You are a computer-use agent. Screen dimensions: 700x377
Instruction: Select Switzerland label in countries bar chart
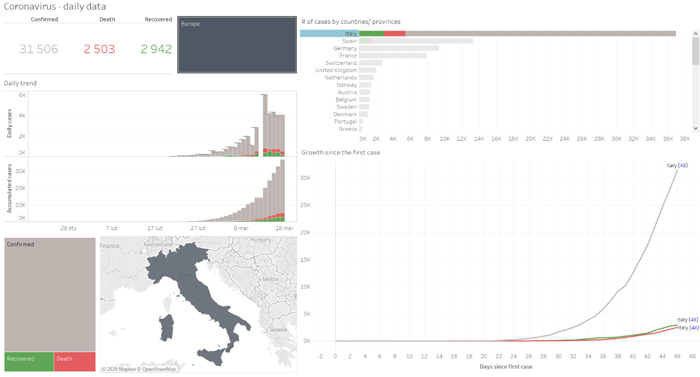click(341, 63)
